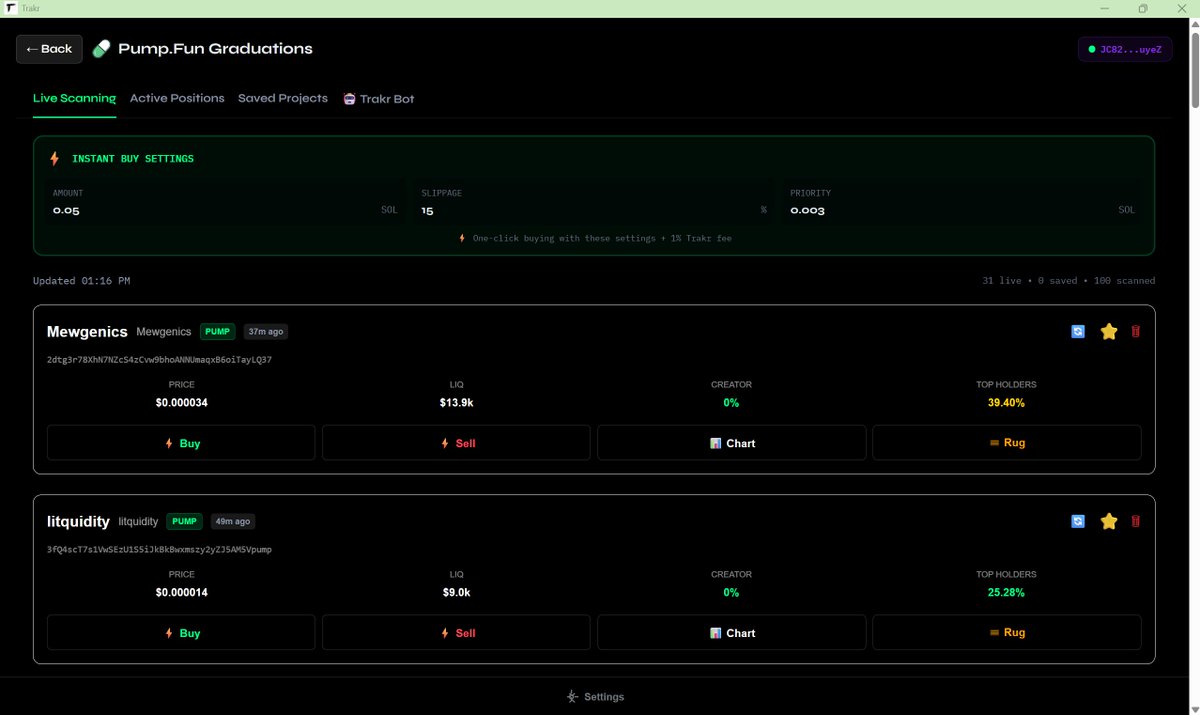
Task: Click the pill icon beside Pump.Fun Graduations
Action: coord(101,49)
